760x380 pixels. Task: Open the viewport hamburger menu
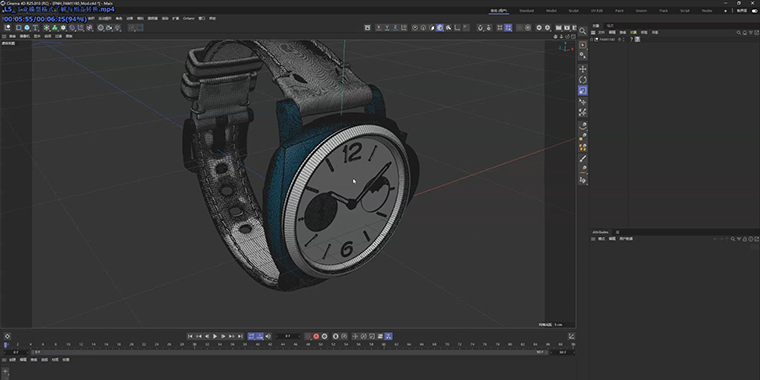tap(4, 36)
